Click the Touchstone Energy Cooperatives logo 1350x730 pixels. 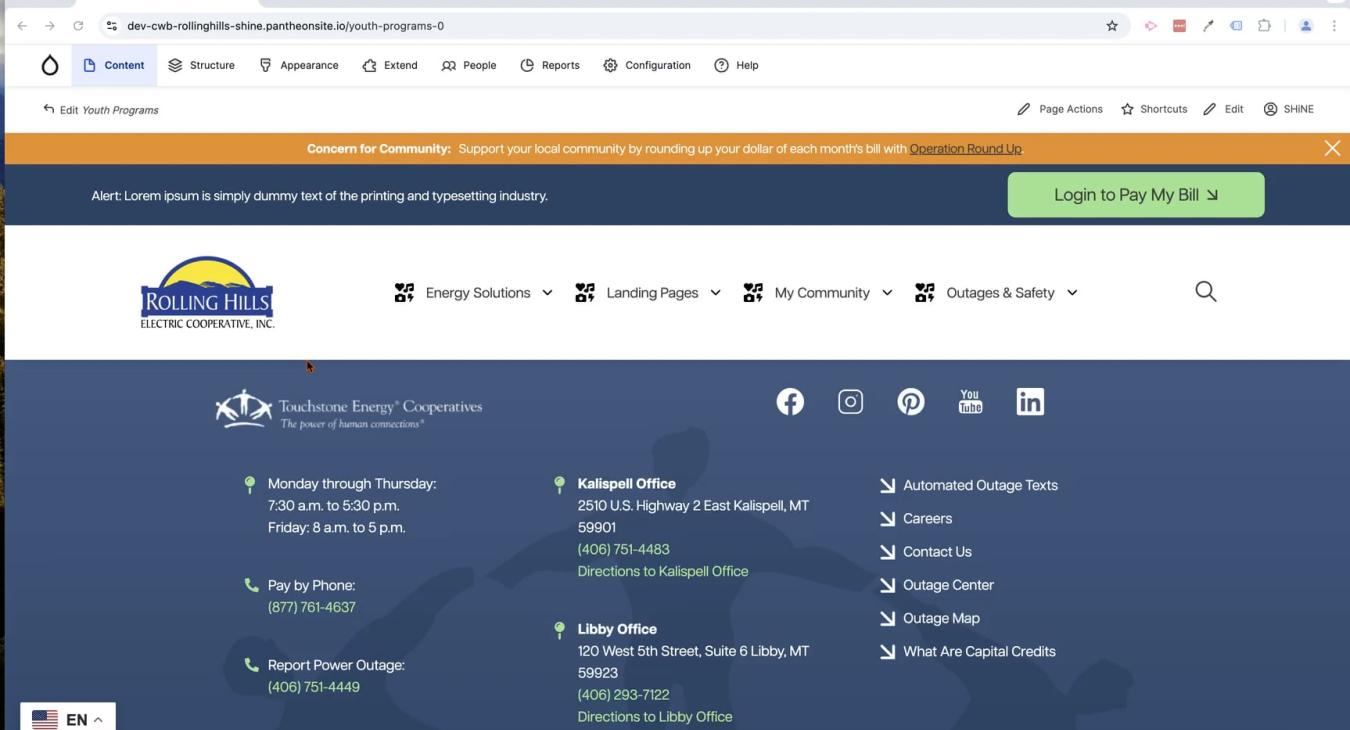tap(349, 409)
